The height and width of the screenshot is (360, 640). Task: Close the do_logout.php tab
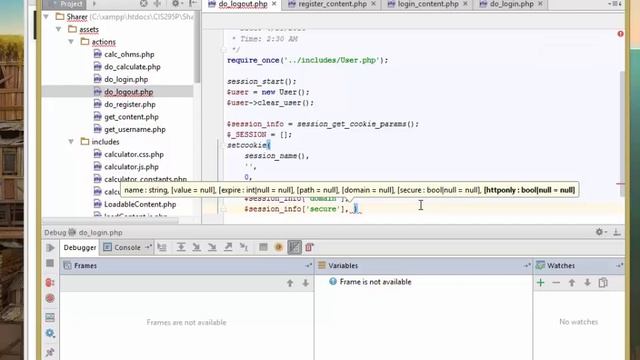(274, 4)
